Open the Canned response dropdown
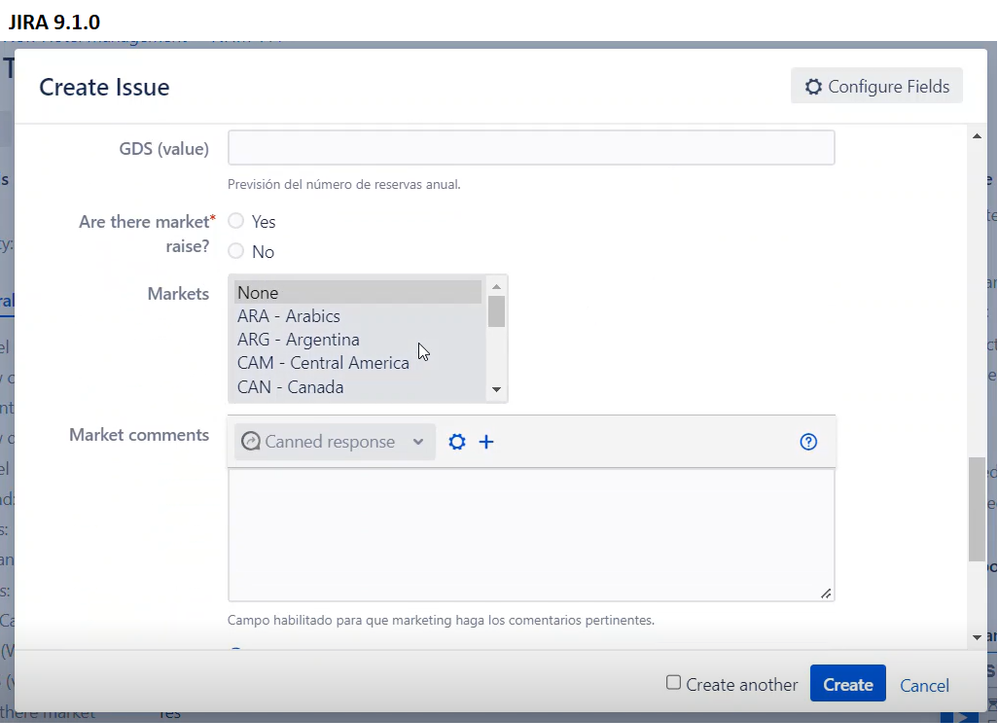 [x=335, y=442]
